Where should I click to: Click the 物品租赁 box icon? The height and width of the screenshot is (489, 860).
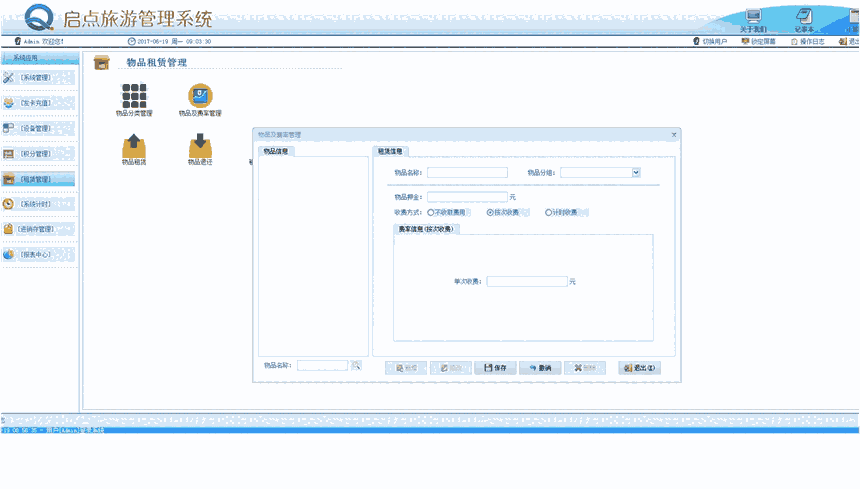pyautogui.click(x=134, y=146)
